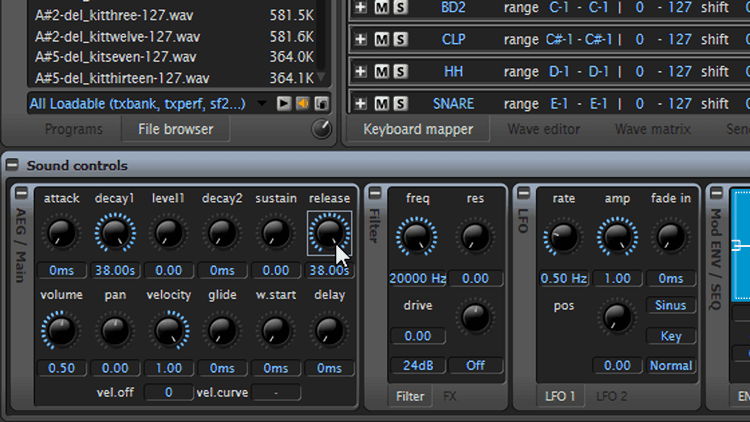Collapse the LFO section
750x422 pixels.
tap(524, 193)
